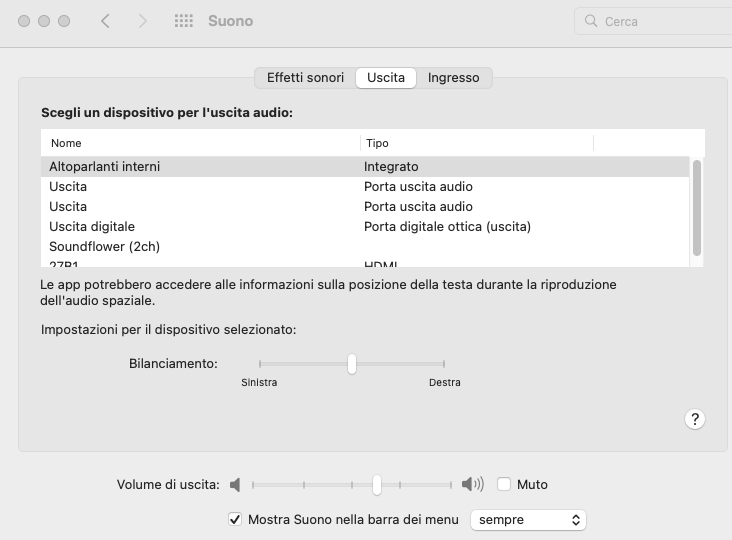Select Uscita digitale device row
This screenshot has height=540, width=732.
(365, 226)
